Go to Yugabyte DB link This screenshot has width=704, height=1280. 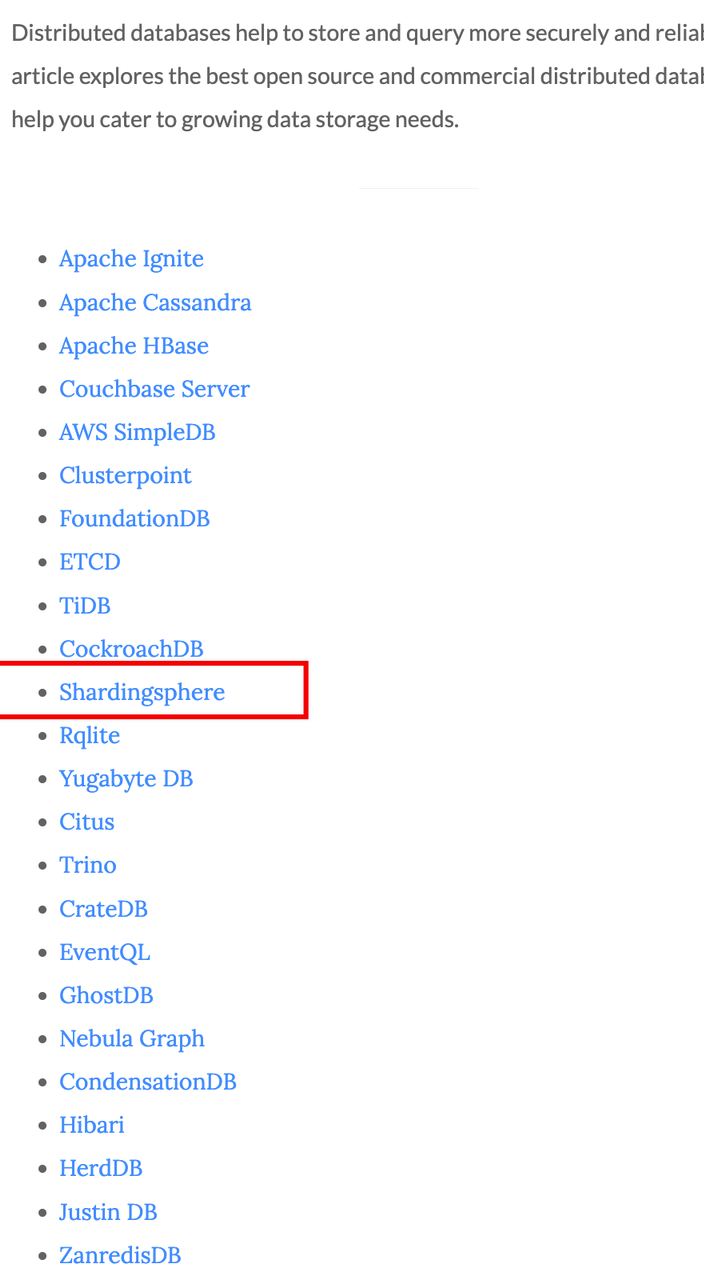pyautogui.click(x=126, y=778)
